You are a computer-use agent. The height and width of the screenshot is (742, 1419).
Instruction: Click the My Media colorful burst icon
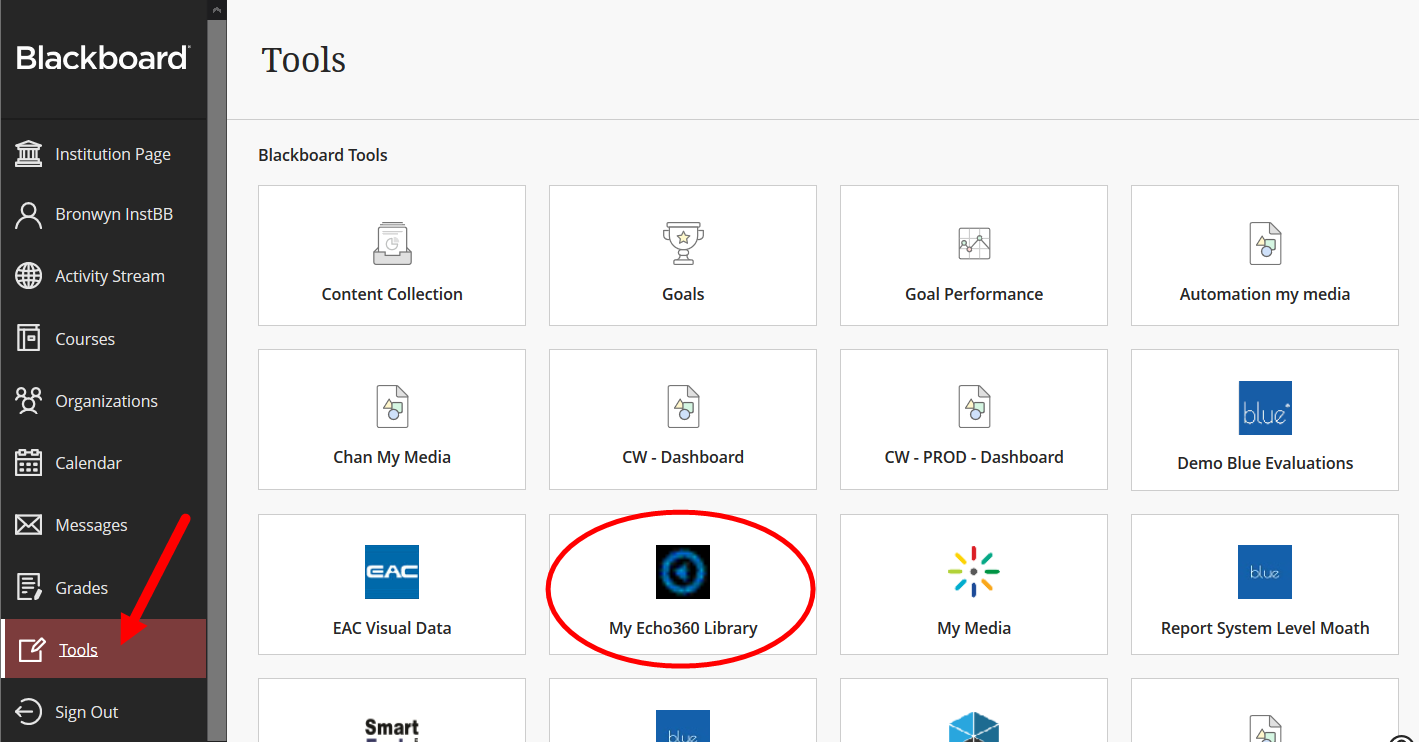974,572
